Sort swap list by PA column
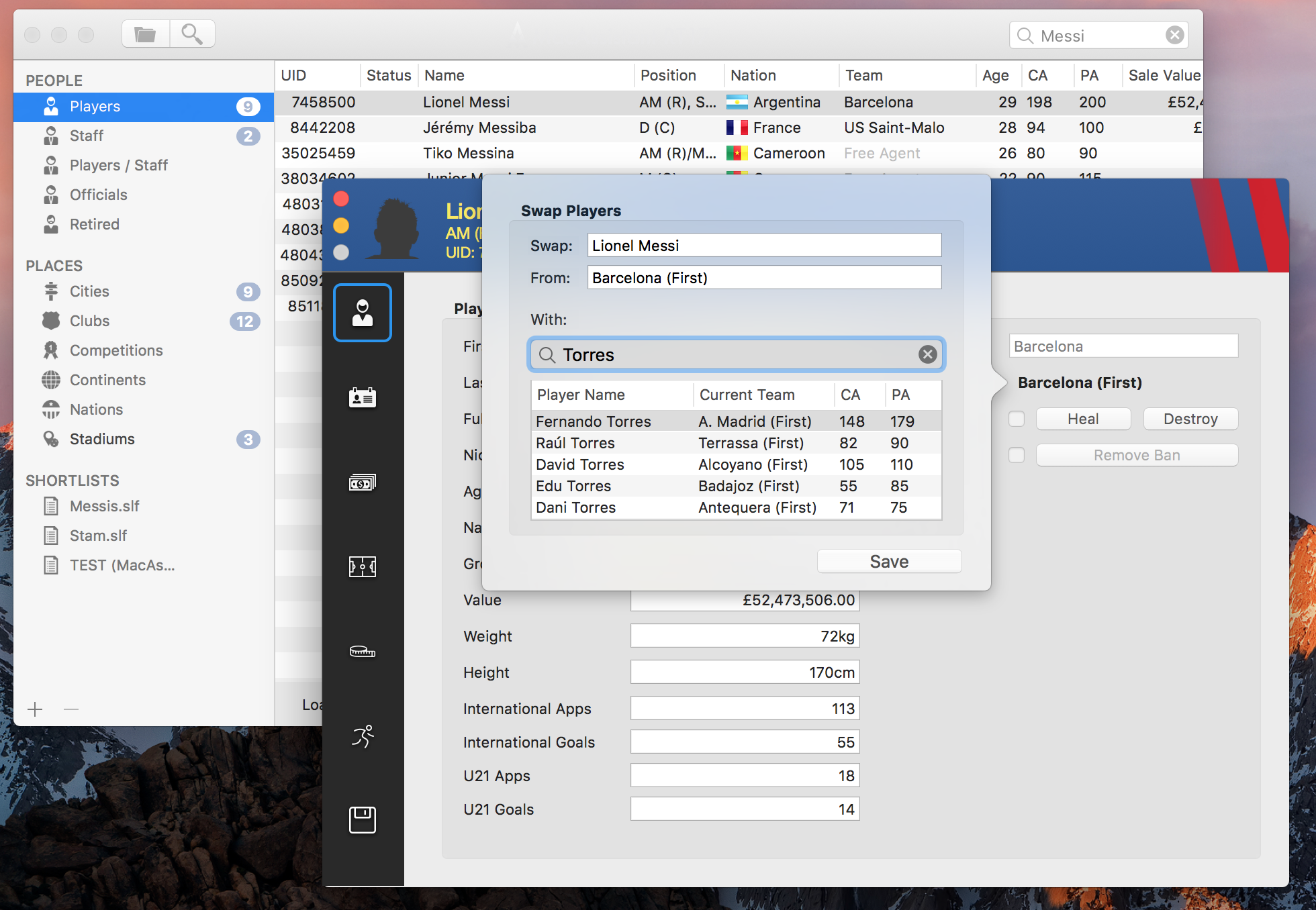The height and width of the screenshot is (910, 1316). pyautogui.click(x=913, y=395)
